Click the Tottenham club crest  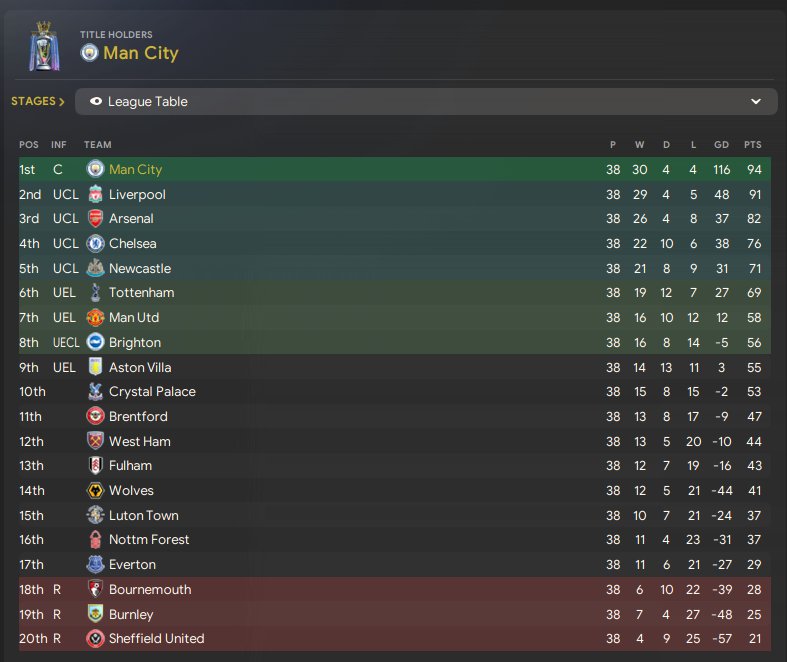click(95, 293)
